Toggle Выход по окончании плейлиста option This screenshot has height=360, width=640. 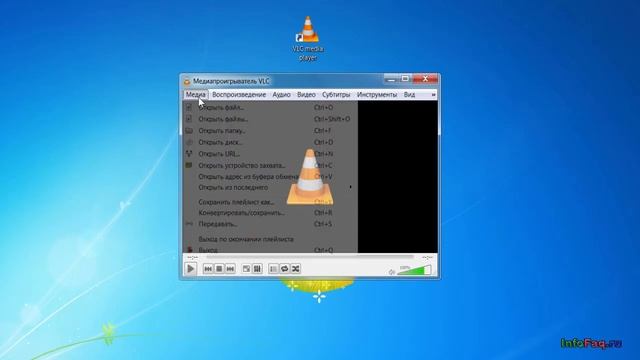click(270, 239)
